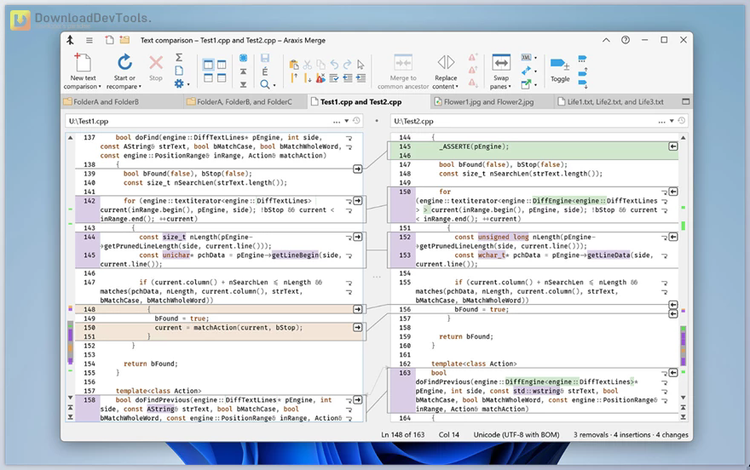Click the right pane change overview strip
Screen dimensions: 750x470
tap(683, 268)
